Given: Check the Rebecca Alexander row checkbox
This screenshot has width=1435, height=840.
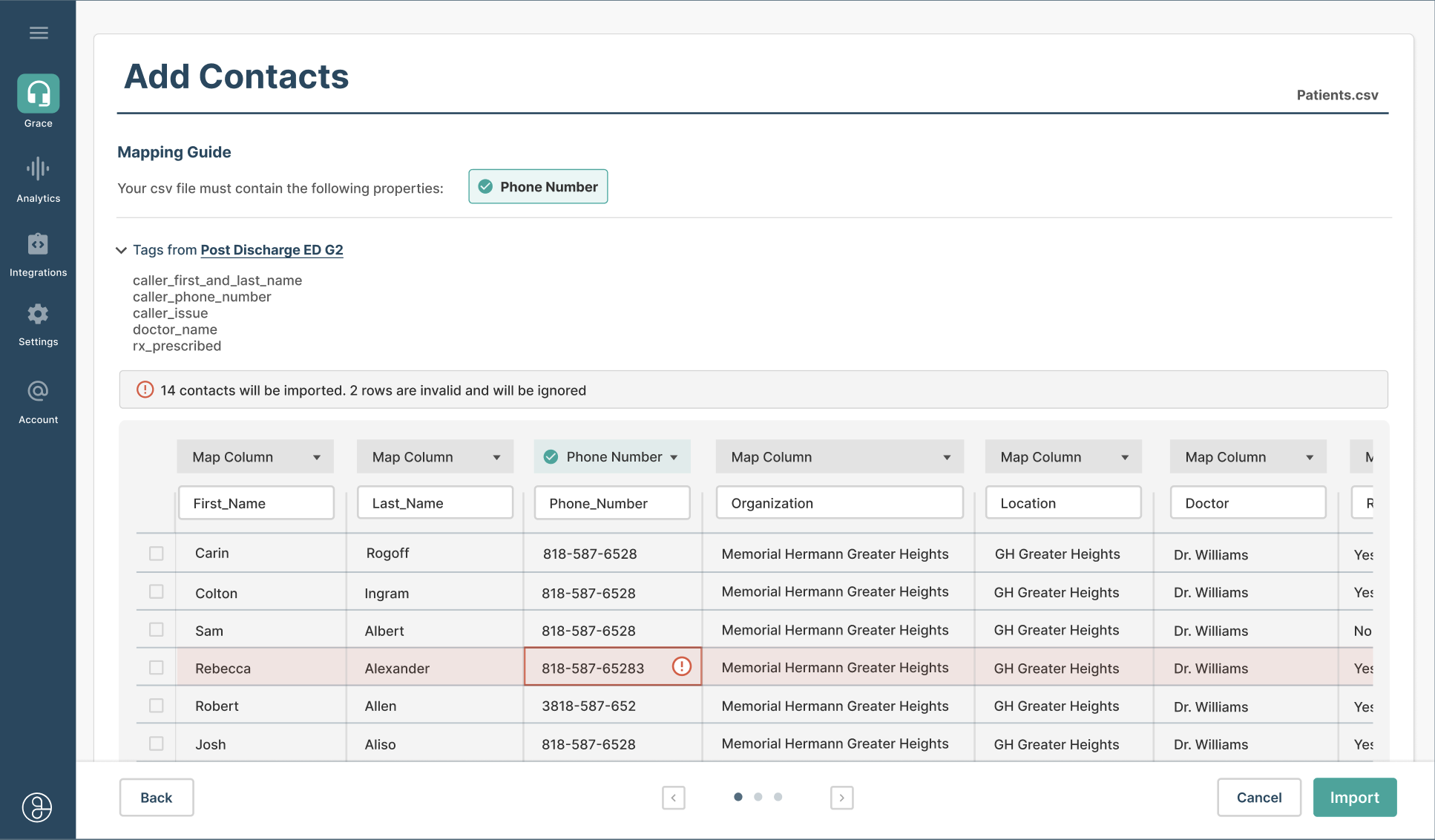Looking at the screenshot, I should coord(156,667).
